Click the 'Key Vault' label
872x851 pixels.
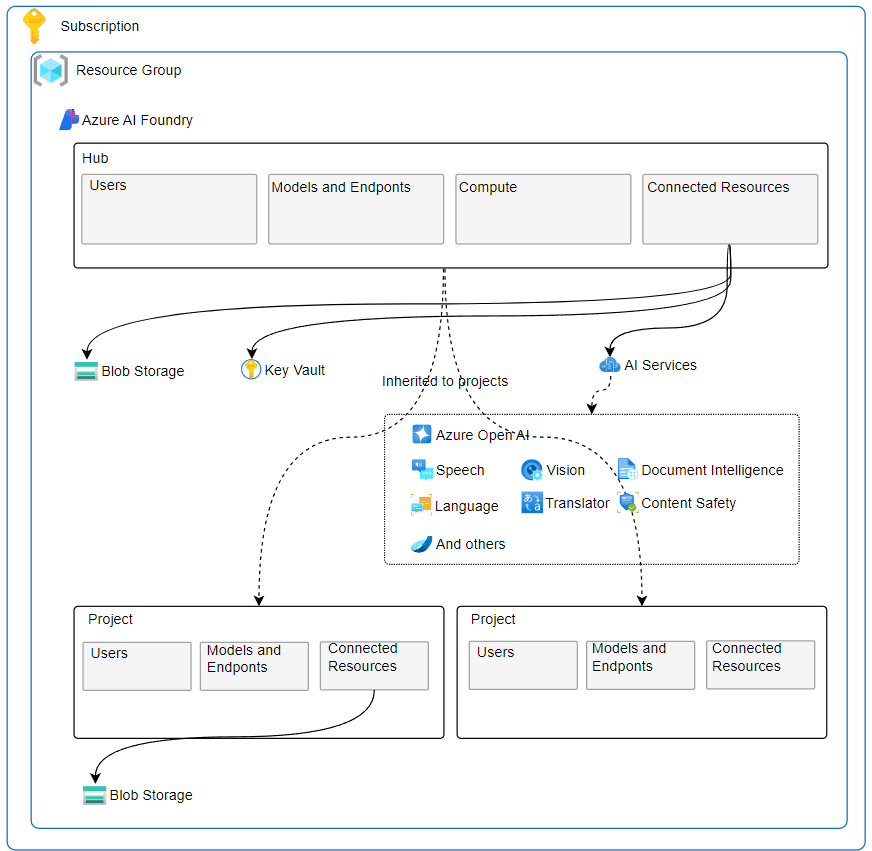[x=295, y=370]
